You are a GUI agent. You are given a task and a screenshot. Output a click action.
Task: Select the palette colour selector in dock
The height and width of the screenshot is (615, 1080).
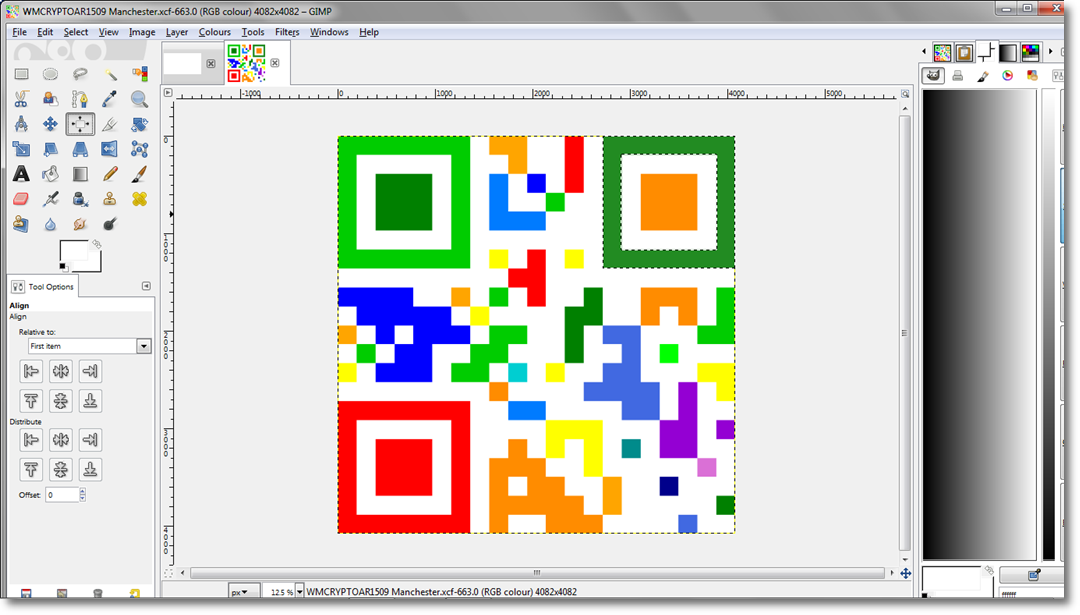pos(1032,76)
